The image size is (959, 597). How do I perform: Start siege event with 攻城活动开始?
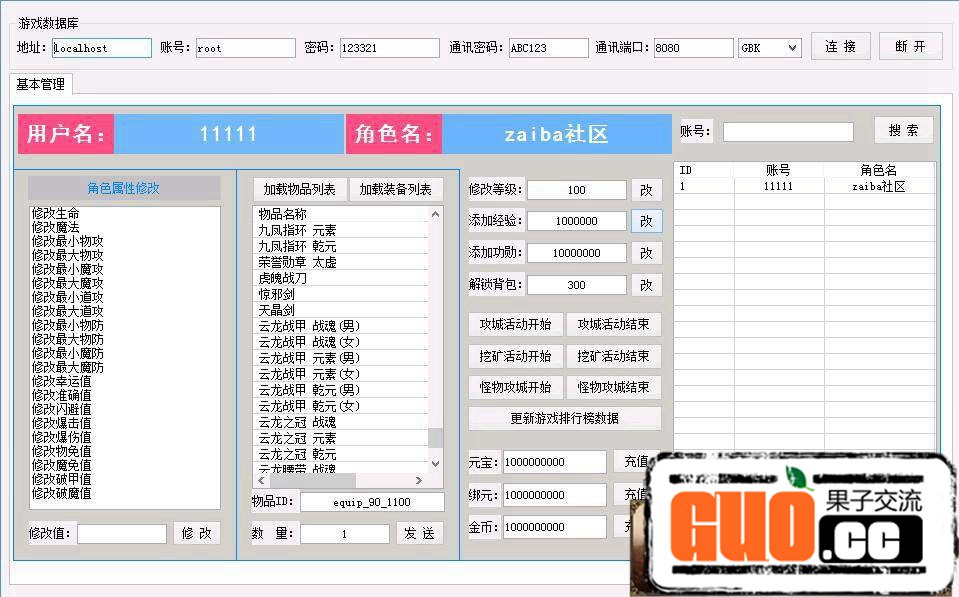click(515, 325)
